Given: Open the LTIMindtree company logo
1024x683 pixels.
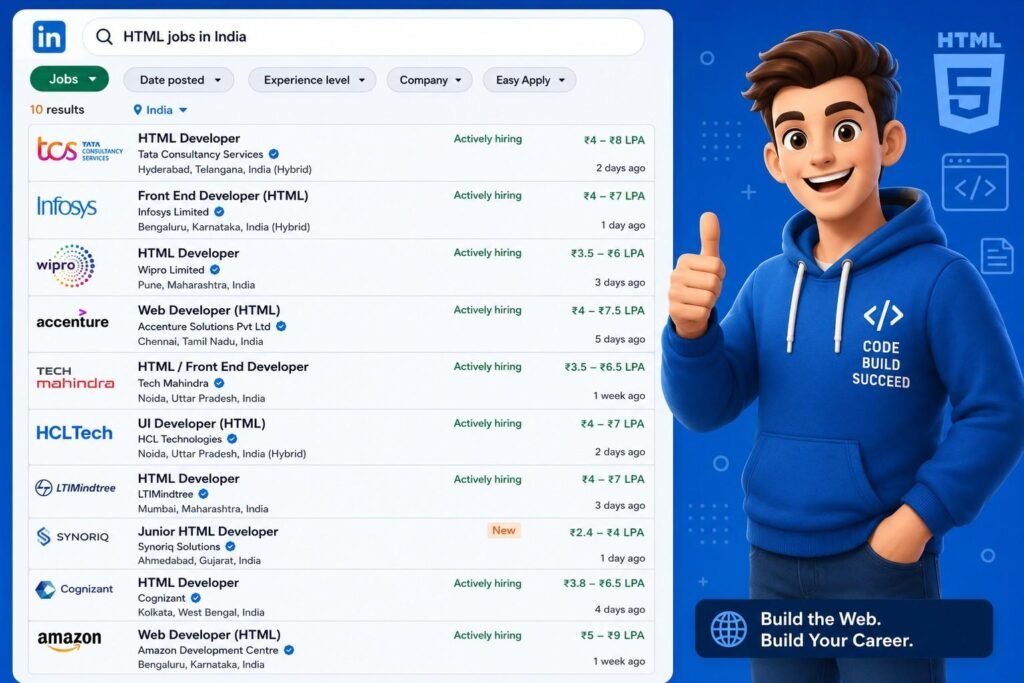Looking at the screenshot, I should pyautogui.click(x=75, y=488).
